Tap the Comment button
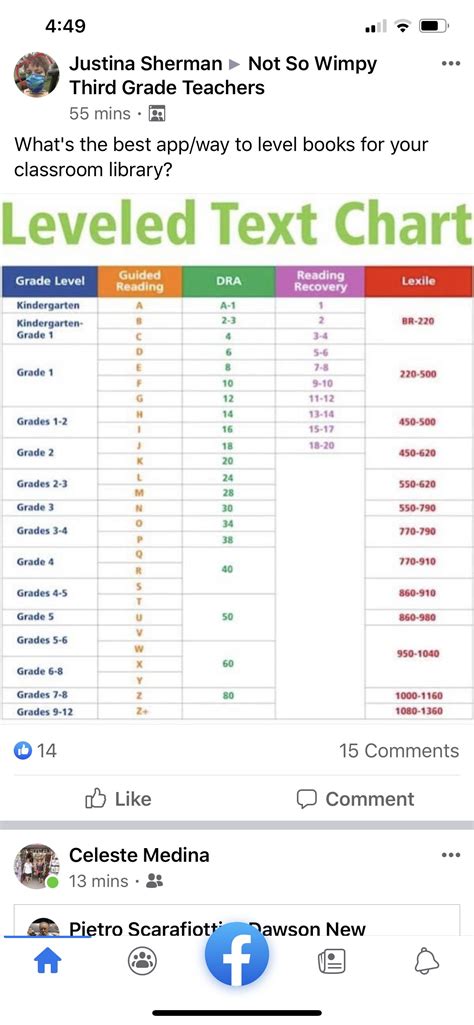 click(355, 799)
